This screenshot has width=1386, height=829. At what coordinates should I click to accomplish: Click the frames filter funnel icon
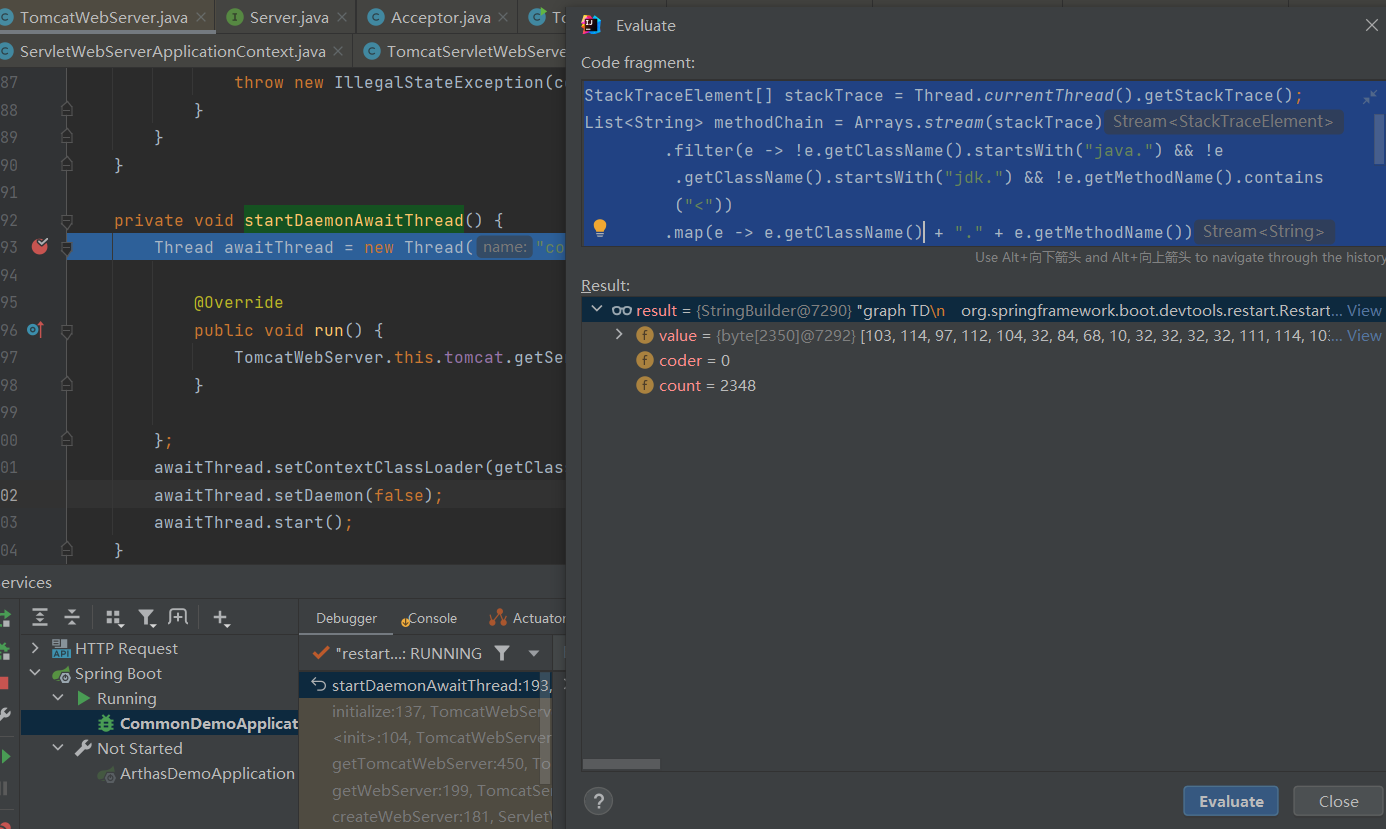[502, 653]
